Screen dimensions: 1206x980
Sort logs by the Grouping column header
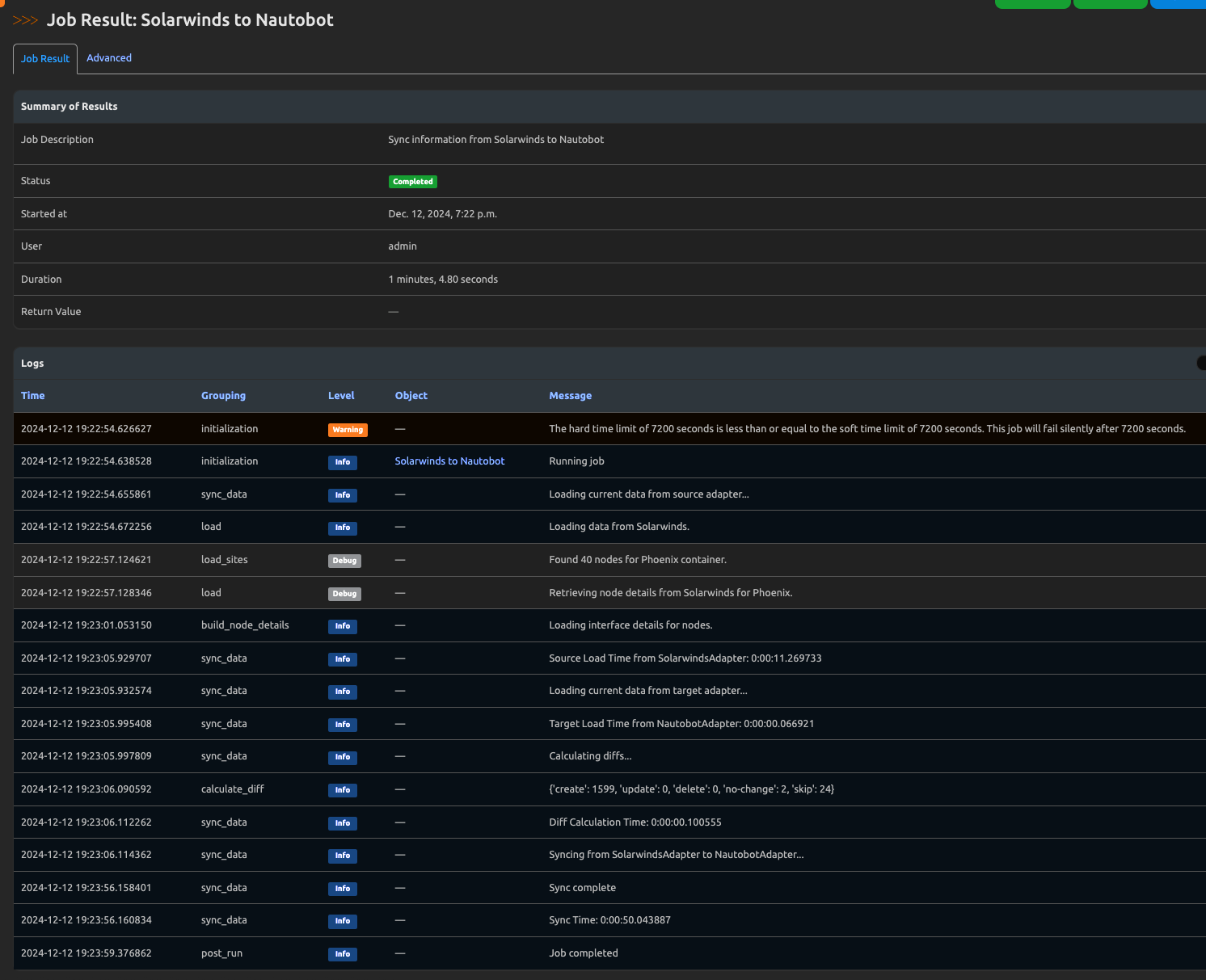pos(223,396)
